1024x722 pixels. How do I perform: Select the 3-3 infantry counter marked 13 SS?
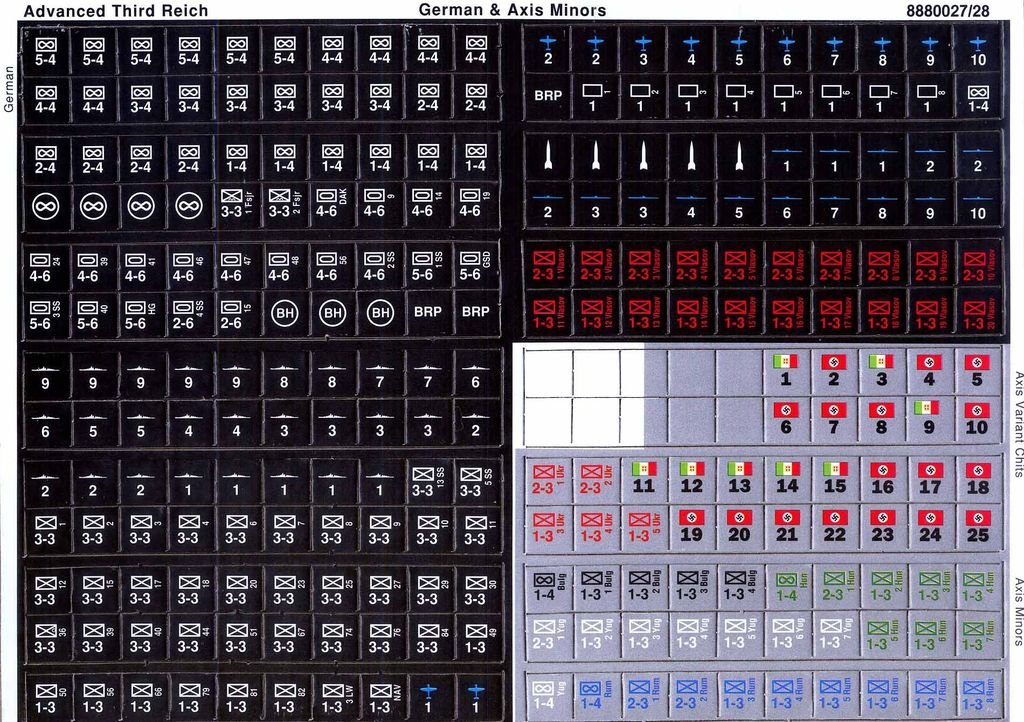point(428,482)
